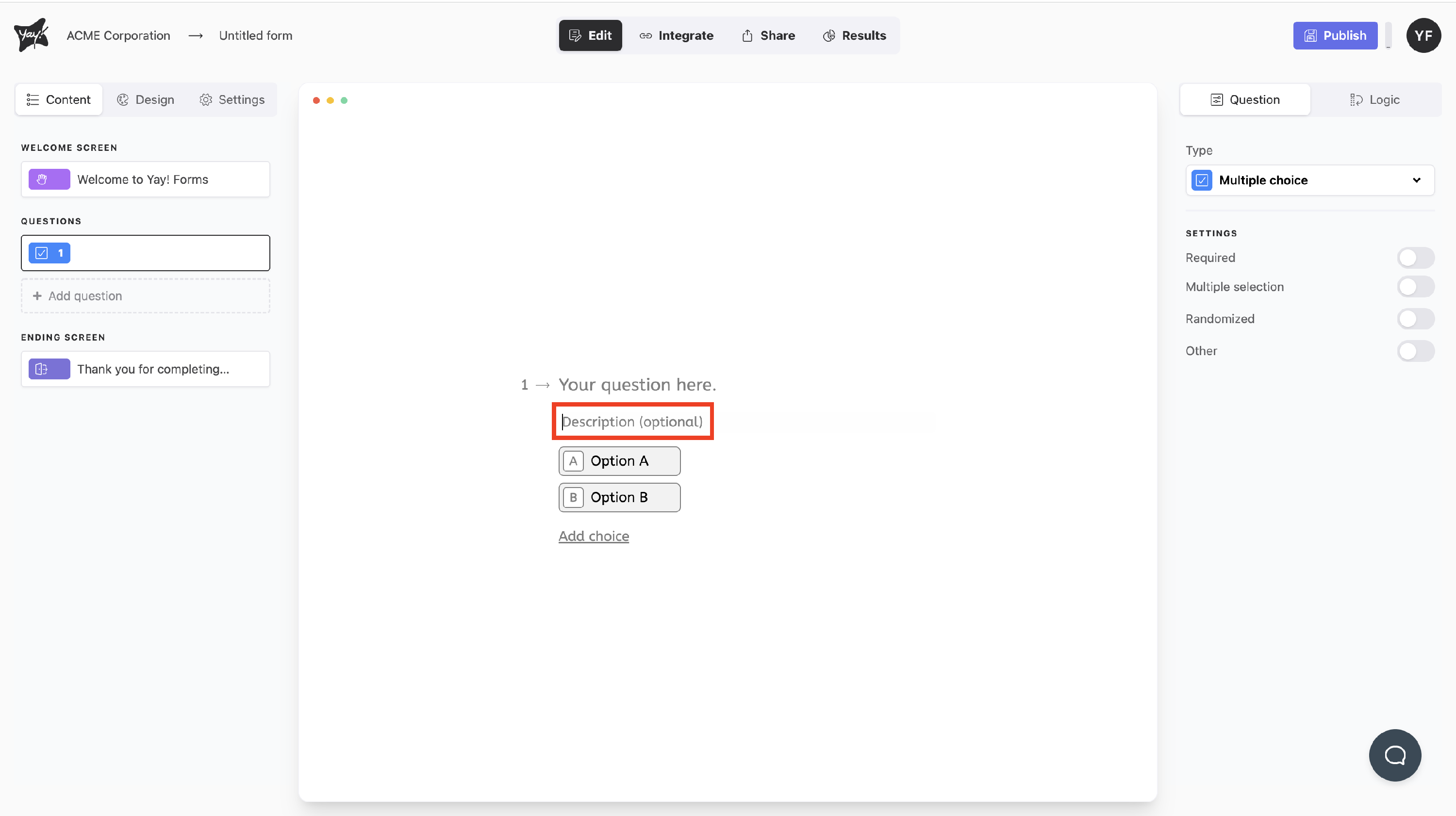Image resolution: width=1456 pixels, height=816 pixels.
Task: Switch on the Other option toggle
Action: click(x=1415, y=351)
